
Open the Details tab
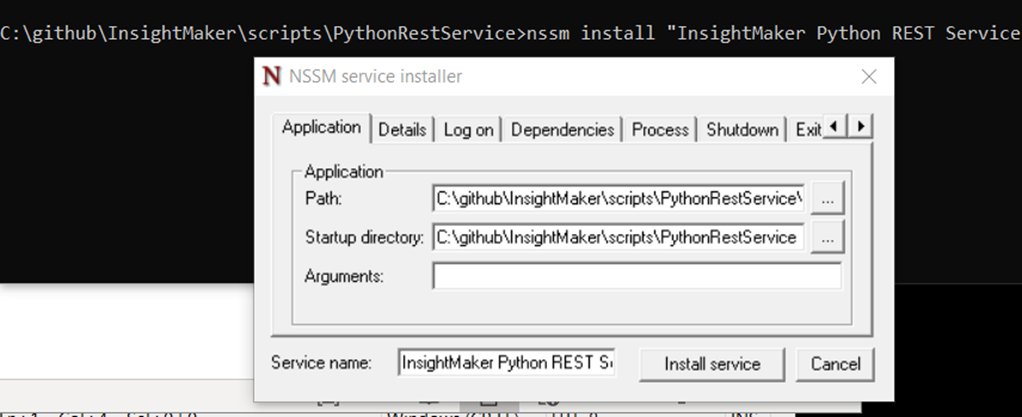(402, 129)
